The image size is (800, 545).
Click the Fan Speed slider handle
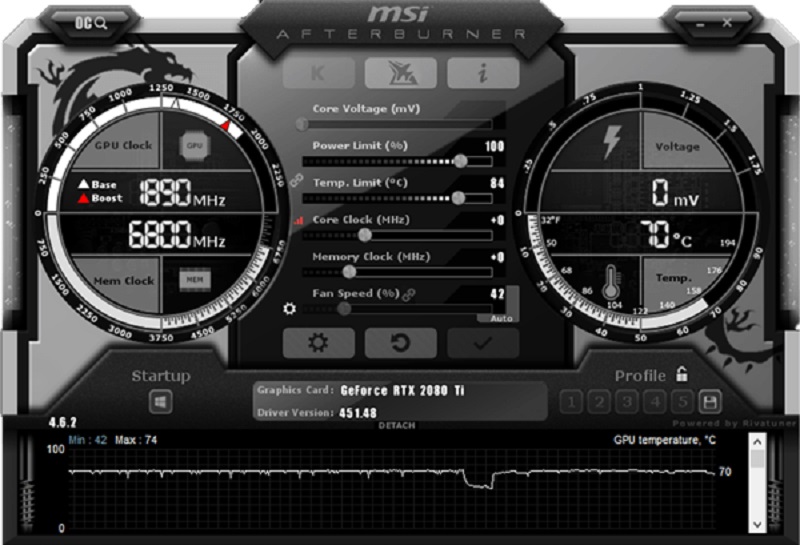coord(344,308)
